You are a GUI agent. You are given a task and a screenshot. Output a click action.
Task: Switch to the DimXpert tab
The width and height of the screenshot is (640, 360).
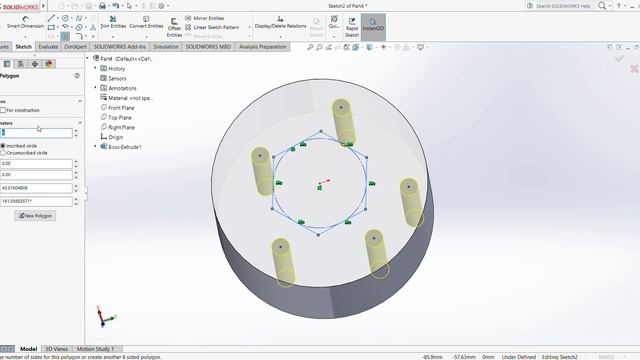[76, 47]
